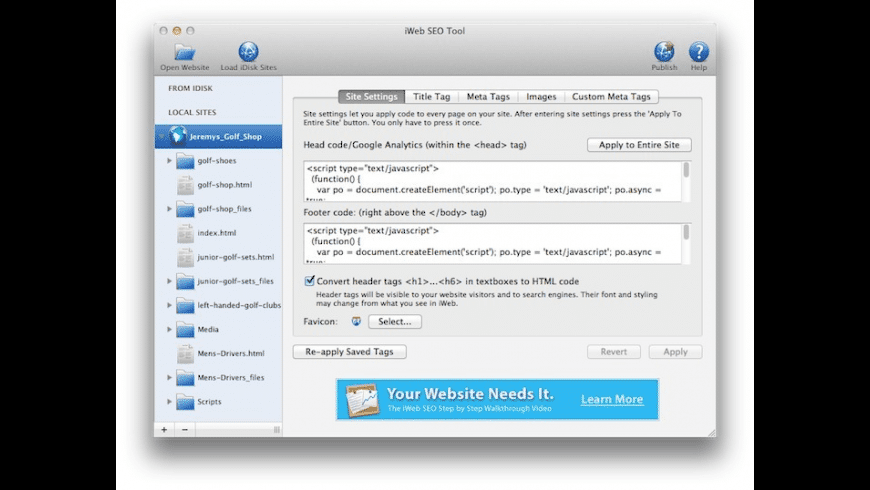The width and height of the screenshot is (870, 490).
Task: Click the junior-golf-sets_files folder icon
Action: tap(185, 281)
